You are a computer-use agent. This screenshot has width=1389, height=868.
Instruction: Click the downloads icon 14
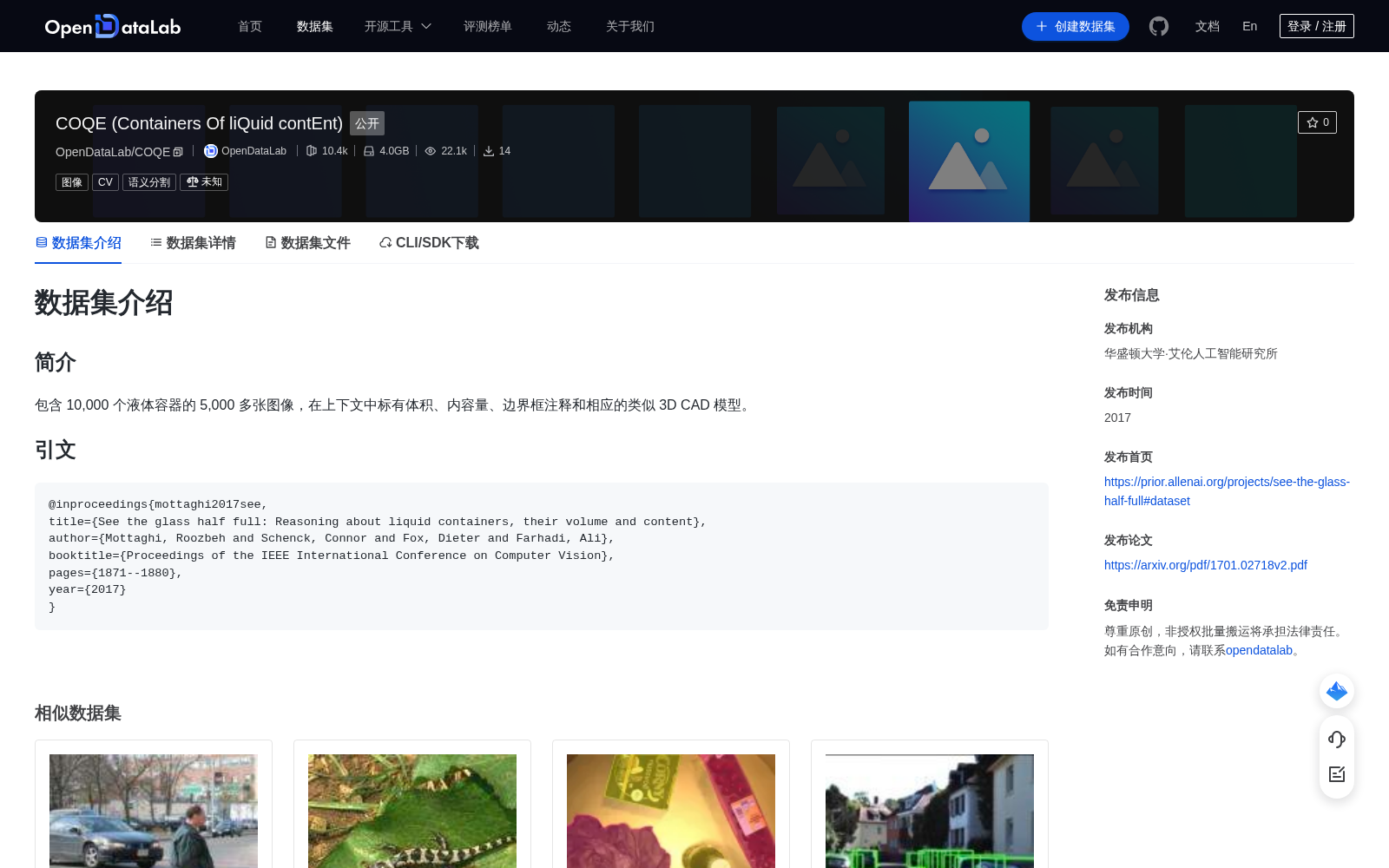tap(489, 151)
